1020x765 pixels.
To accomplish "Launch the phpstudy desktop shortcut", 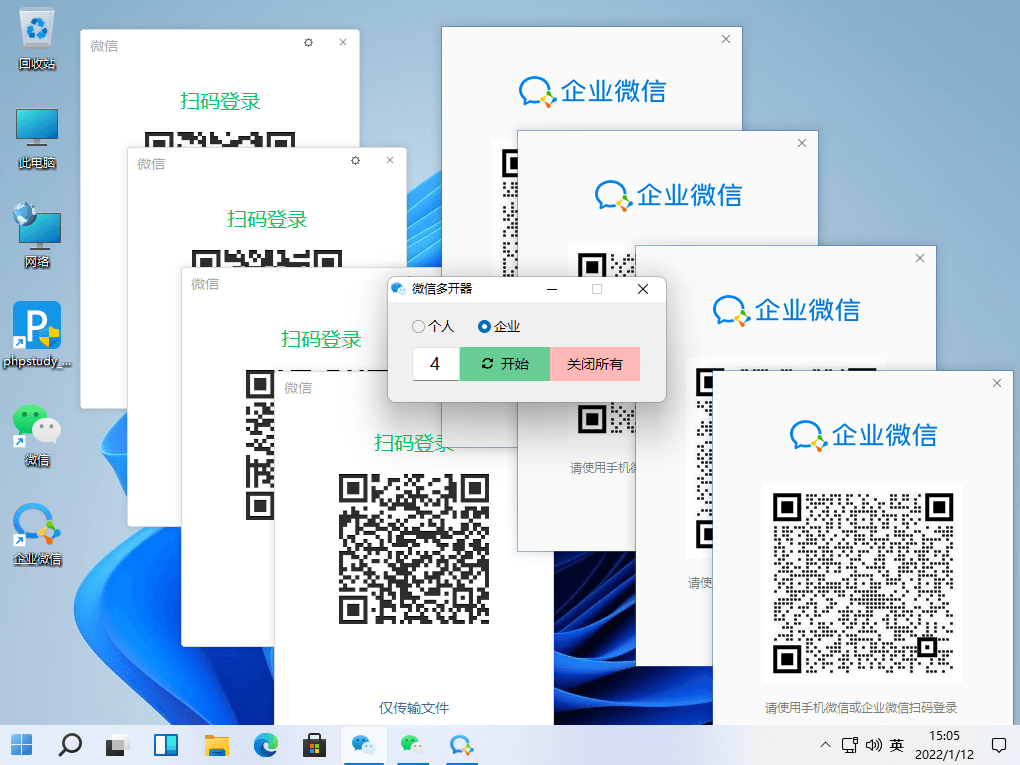I will click(36, 330).
